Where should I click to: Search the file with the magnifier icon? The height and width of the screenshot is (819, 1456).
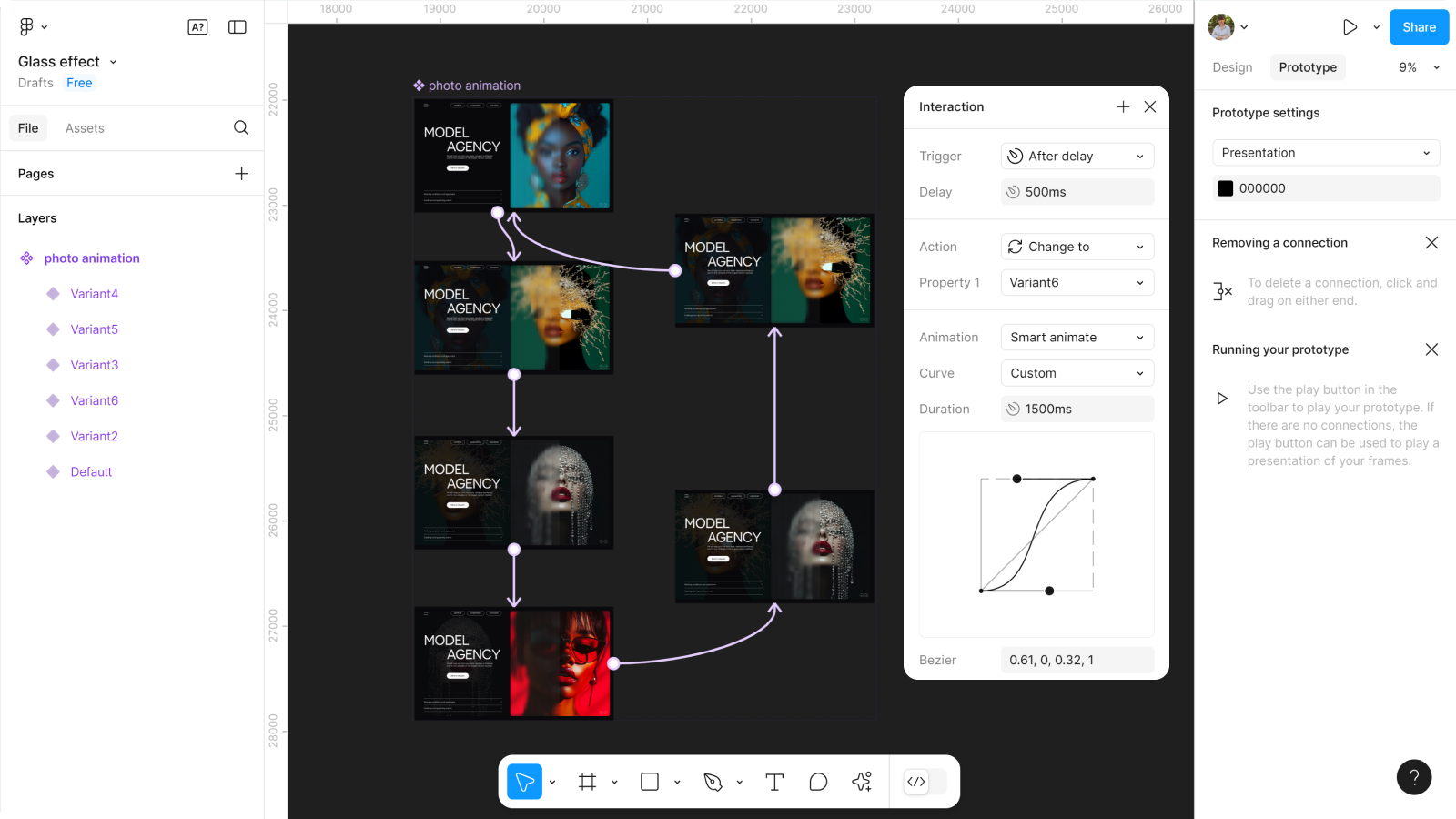(241, 128)
